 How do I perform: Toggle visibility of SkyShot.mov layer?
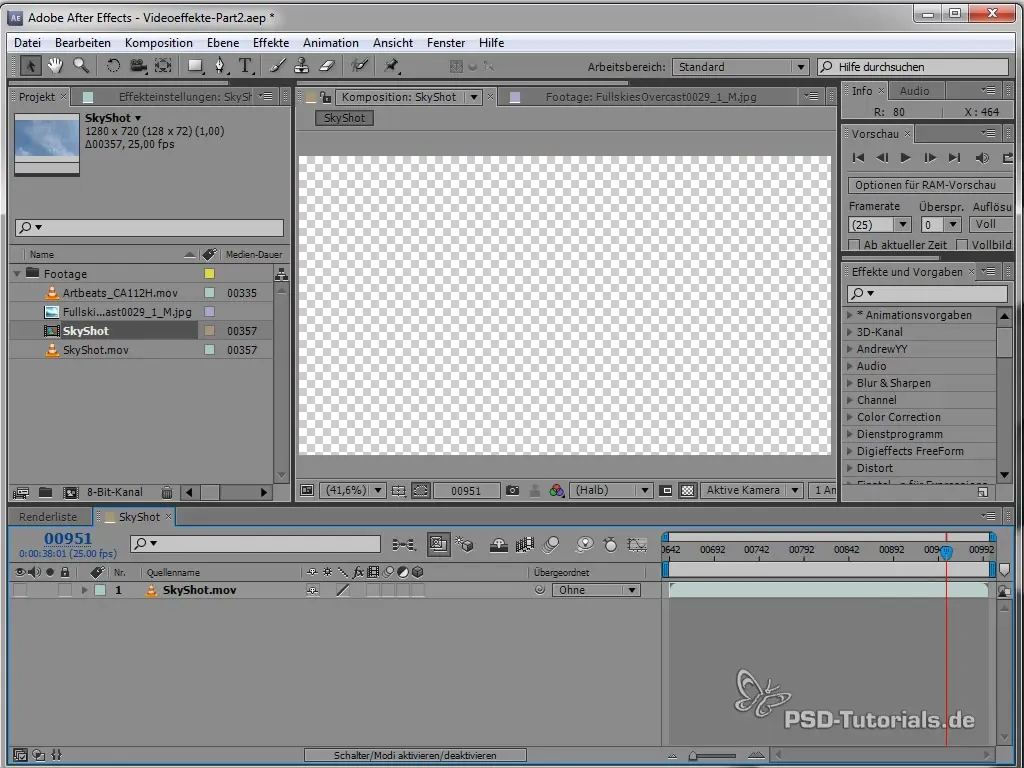point(20,590)
